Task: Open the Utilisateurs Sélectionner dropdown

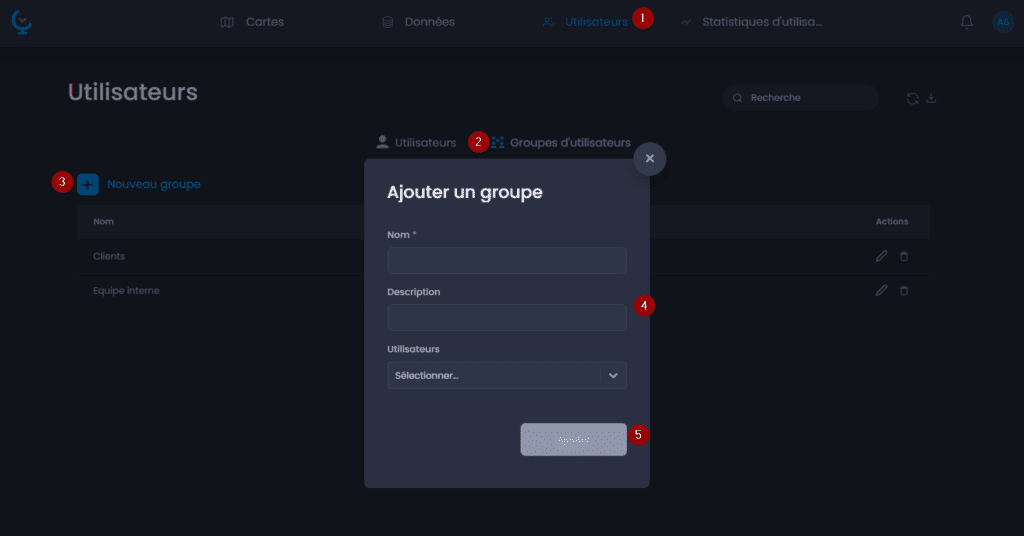Action: (x=507, y=375)
